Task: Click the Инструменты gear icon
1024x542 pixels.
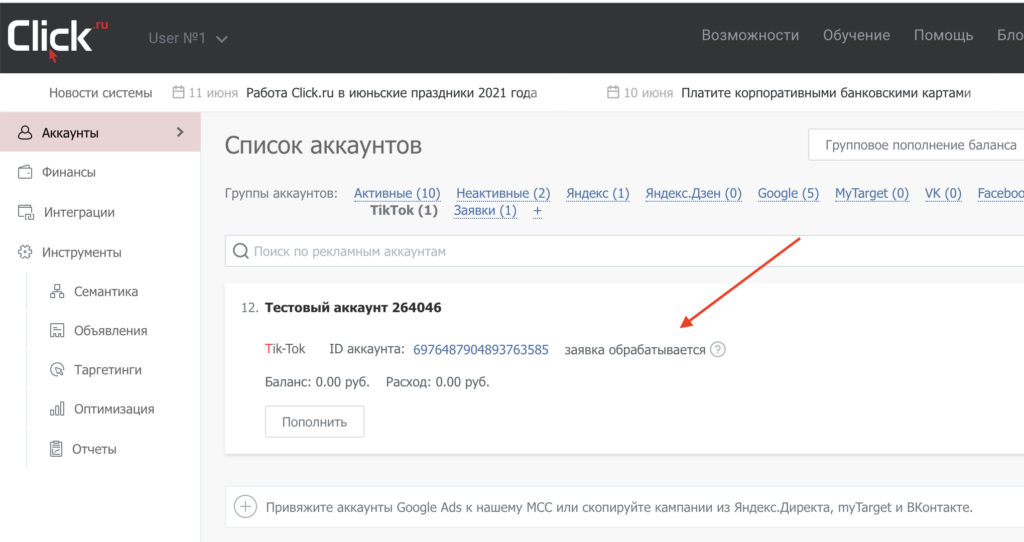Action: (x=25, y=252)
